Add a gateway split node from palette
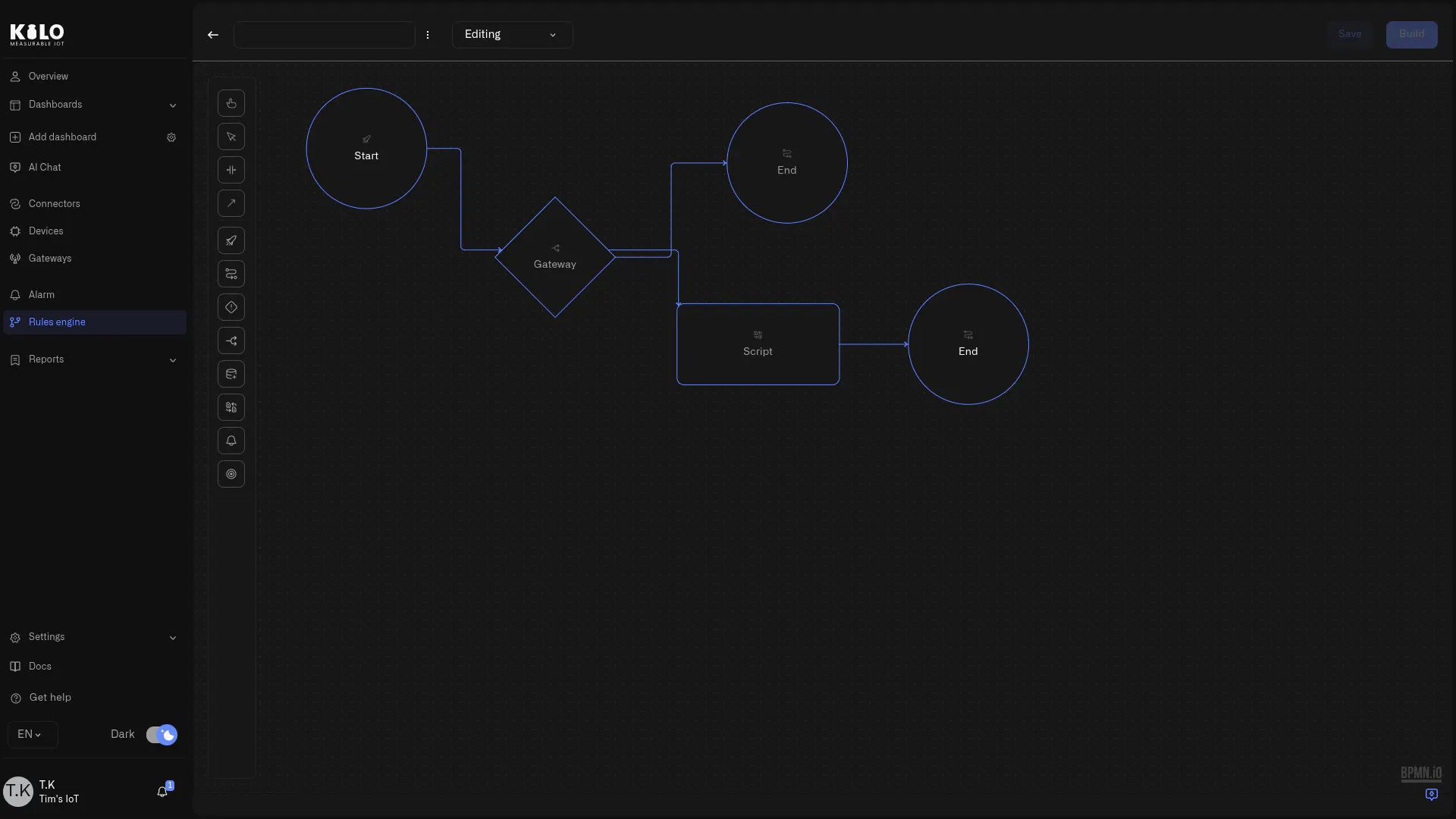This screenshot has height=819, width=1456. (x=231, y=340)
